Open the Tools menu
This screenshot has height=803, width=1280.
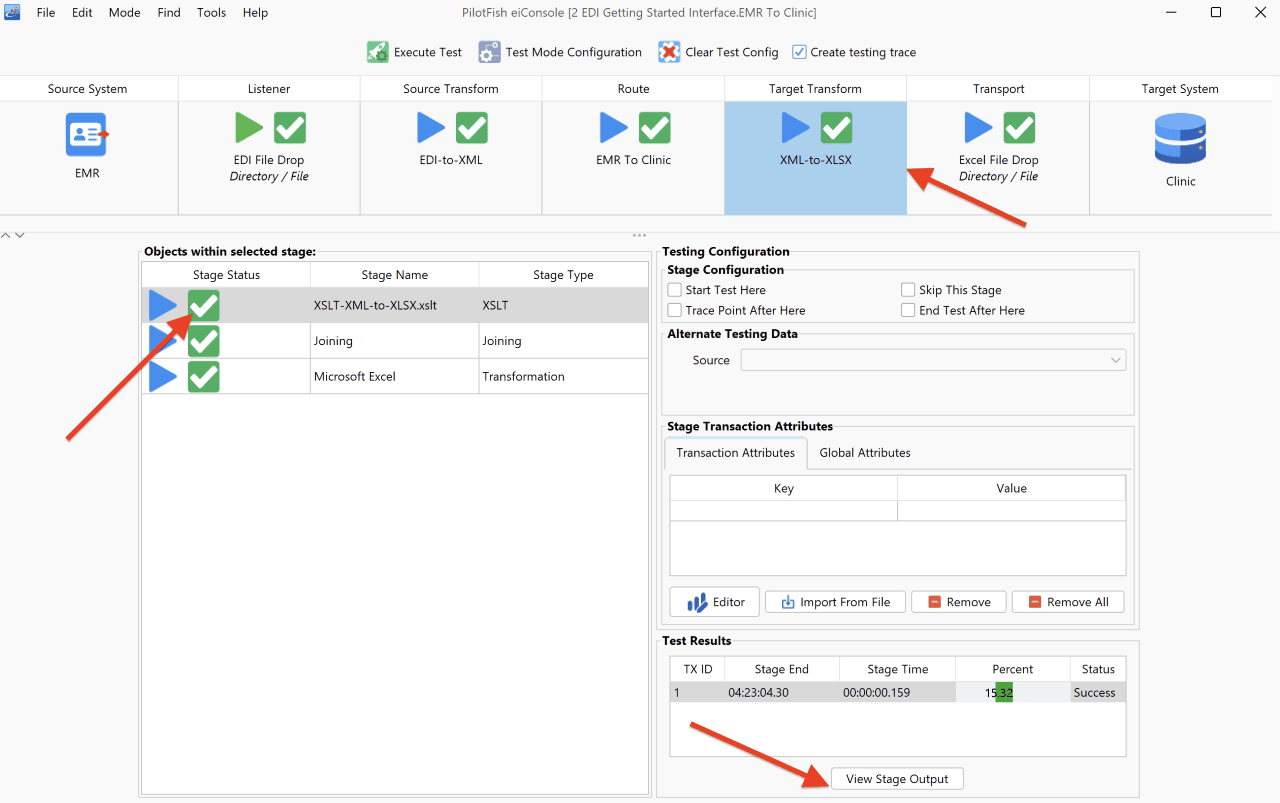[x=211, y=13]
